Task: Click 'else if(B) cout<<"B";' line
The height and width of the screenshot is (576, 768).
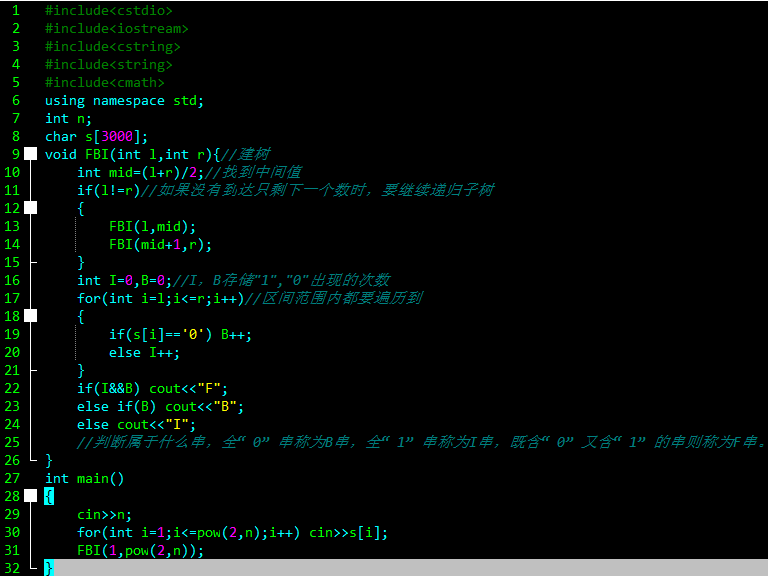Action: pos(160,407)
